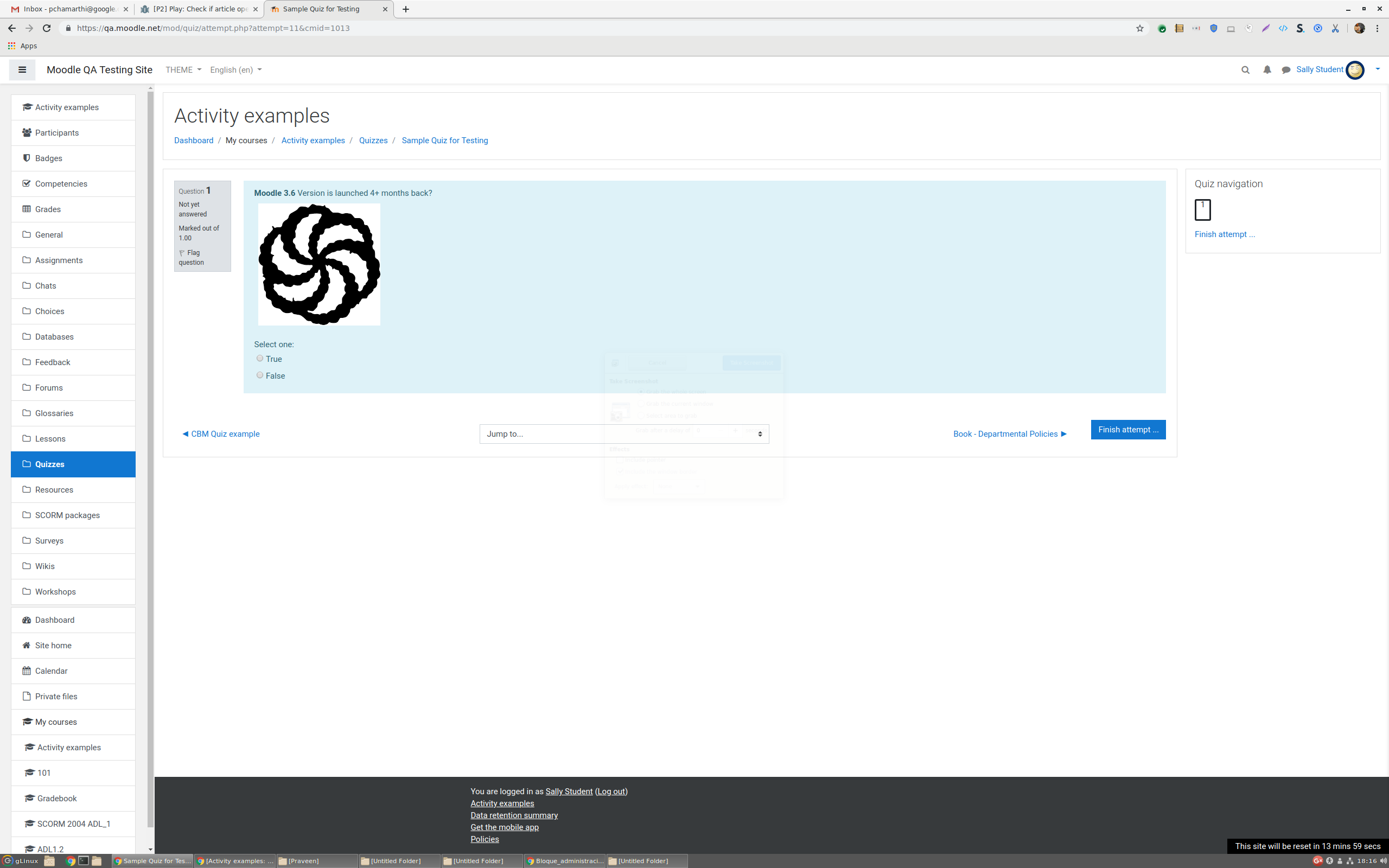1389x868 pixels.
Task: Open the search magnifier icon
Action: click(x=1245, y=70)
